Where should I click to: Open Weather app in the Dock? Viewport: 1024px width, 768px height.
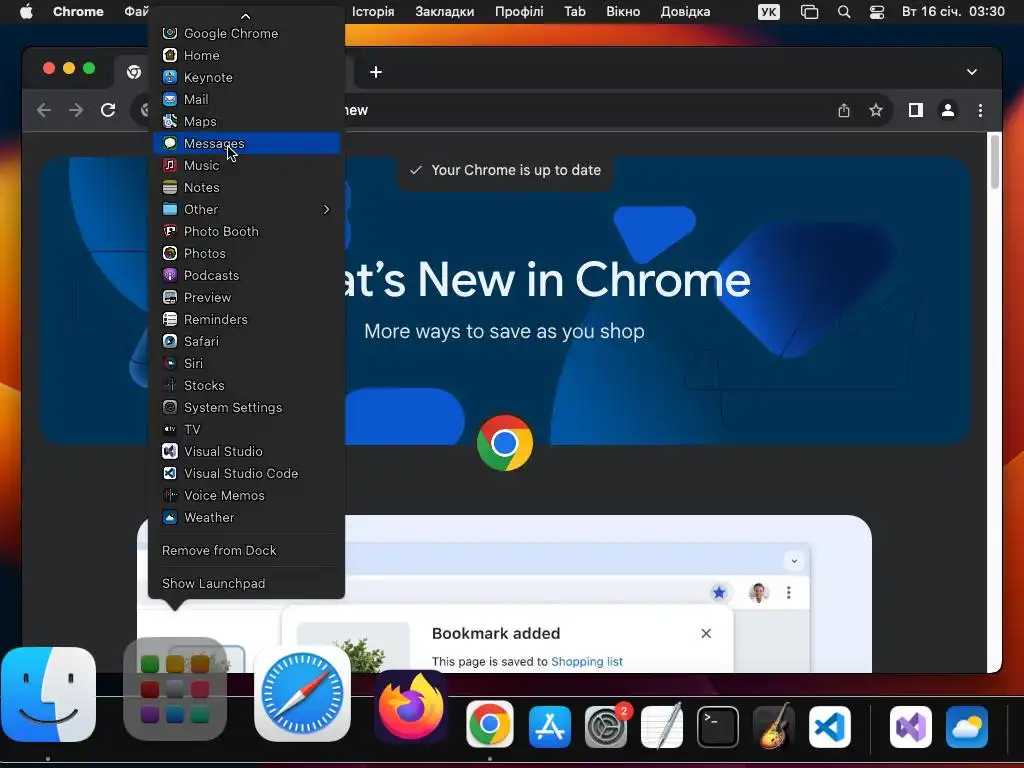[x=967, y=727]
